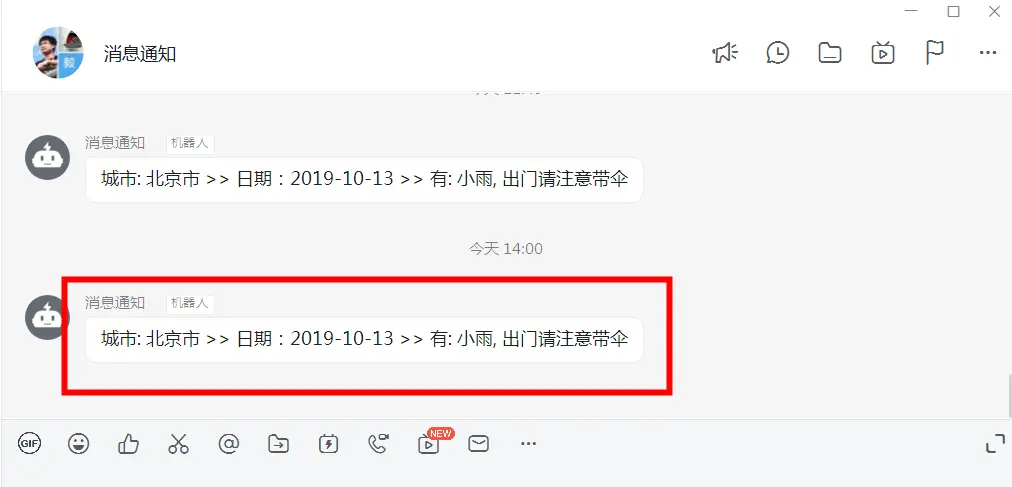
Task: Open the group files folder icon
Action: click(x=830, y=53)
